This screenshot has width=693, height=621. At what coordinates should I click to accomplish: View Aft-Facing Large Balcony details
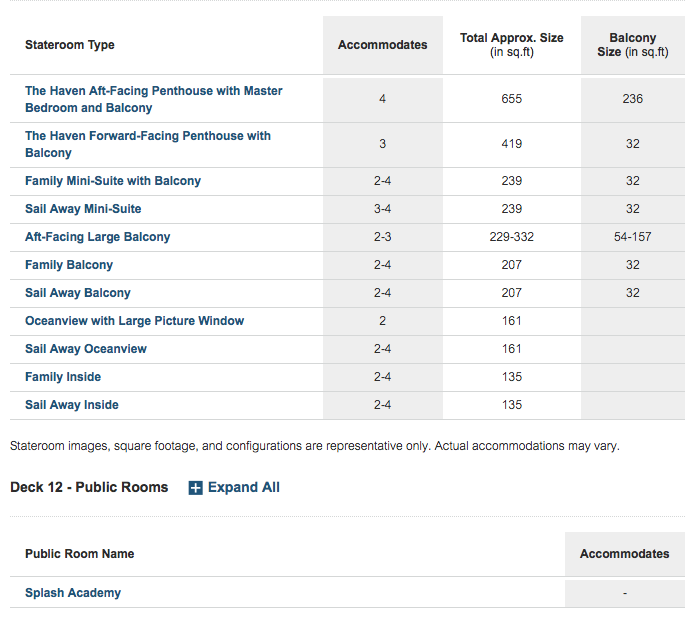pyautogui.click(x=98, y=237)
